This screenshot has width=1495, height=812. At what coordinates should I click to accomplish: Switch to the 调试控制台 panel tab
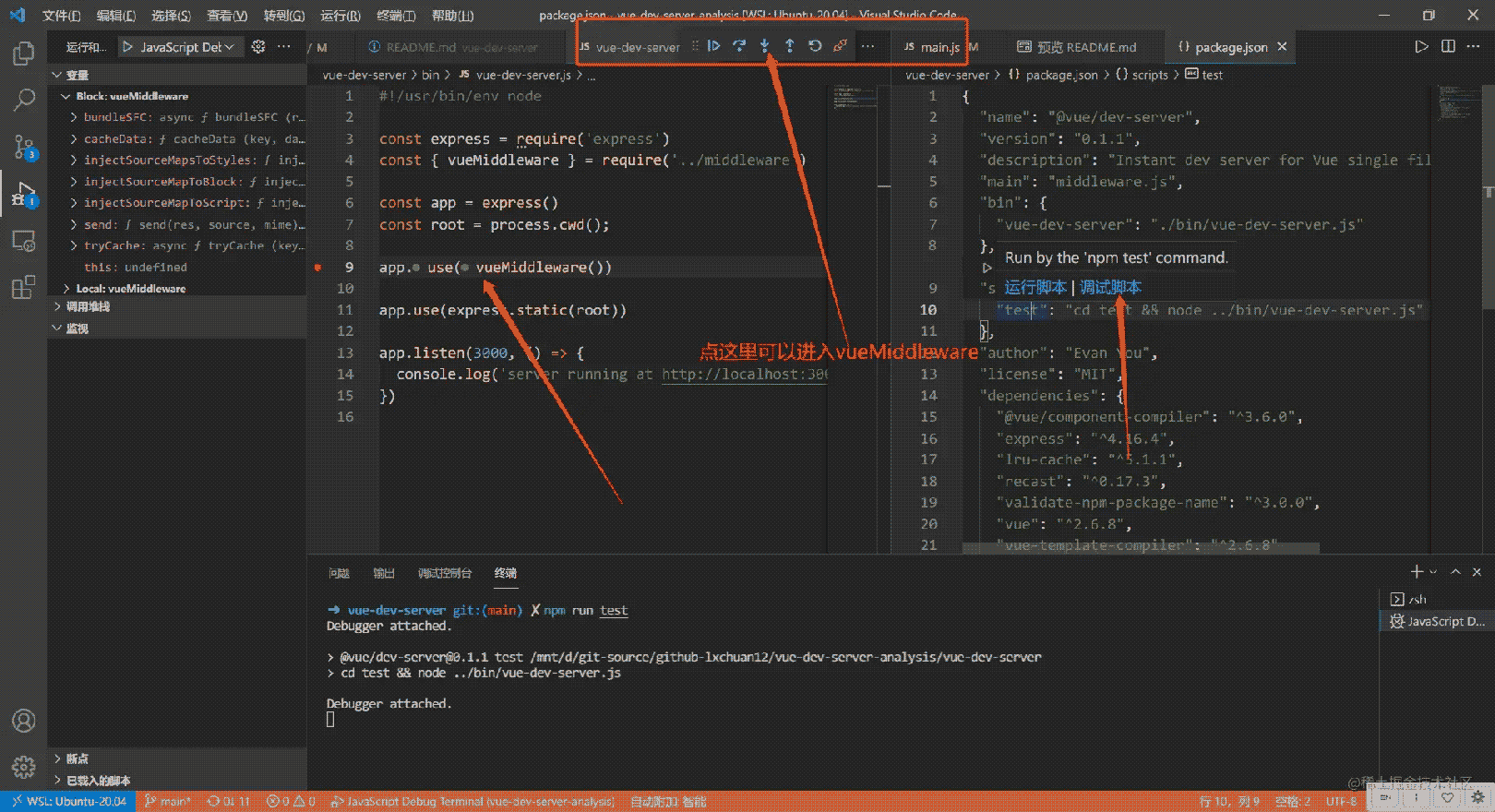[445, 573]
